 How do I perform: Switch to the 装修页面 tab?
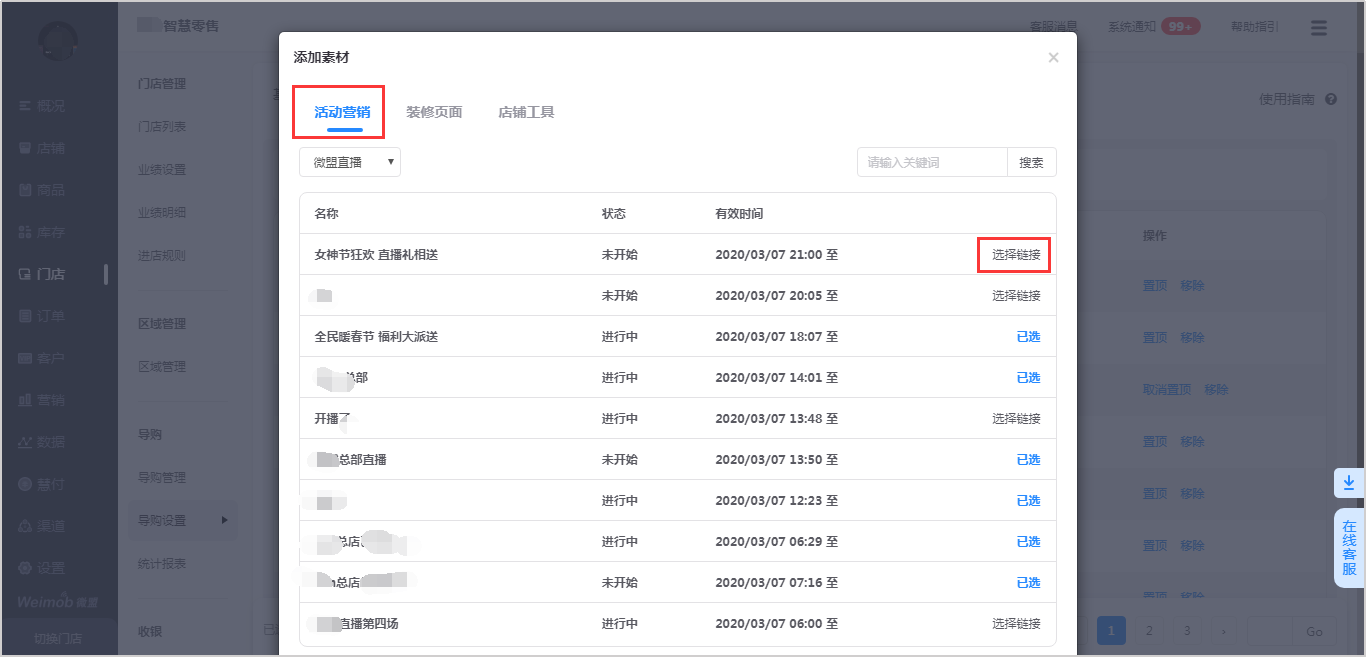coord(434,112)
